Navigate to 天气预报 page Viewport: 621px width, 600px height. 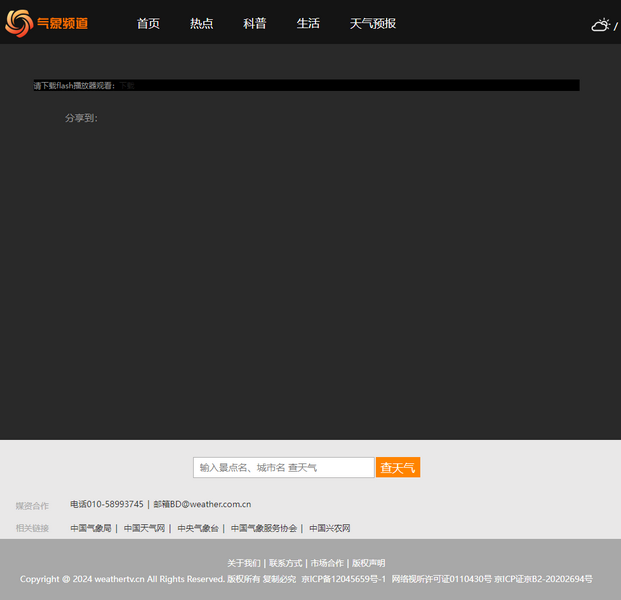373,23
